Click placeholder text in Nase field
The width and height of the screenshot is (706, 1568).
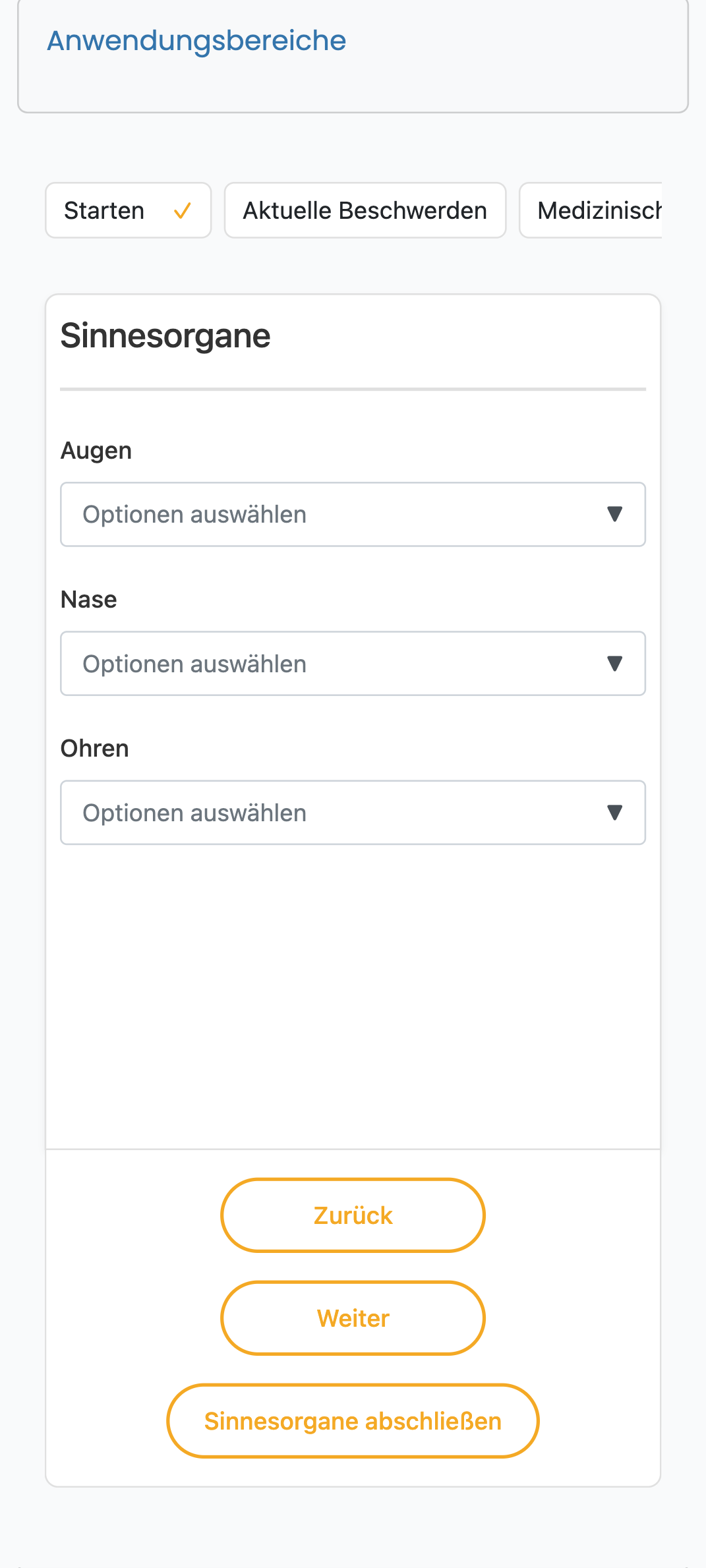(x=194, y=664)
